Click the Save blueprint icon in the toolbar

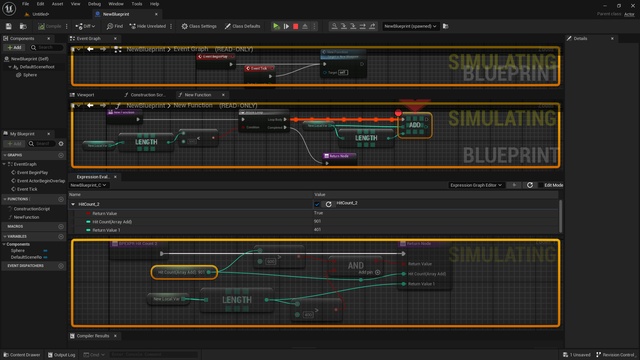(x=9, y=26)
